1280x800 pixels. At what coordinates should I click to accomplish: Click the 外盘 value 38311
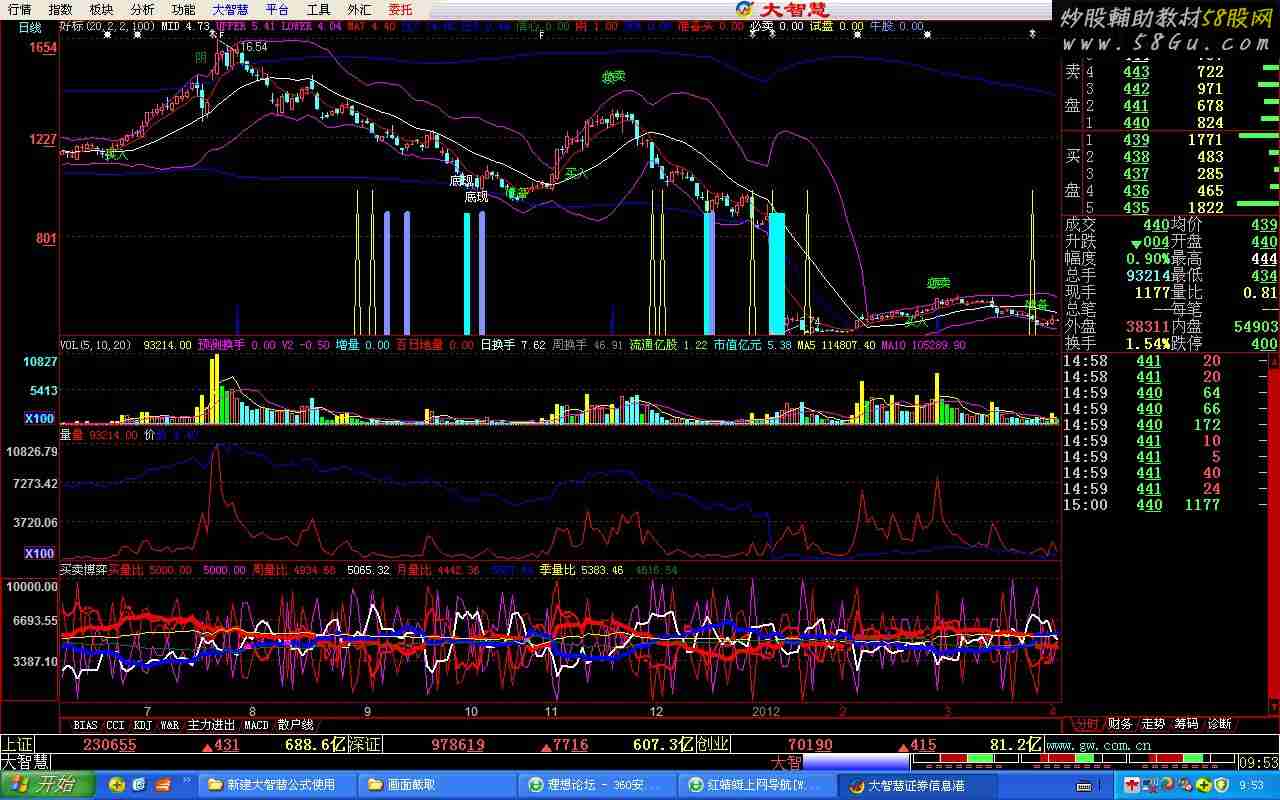[x=1147, y=326]
